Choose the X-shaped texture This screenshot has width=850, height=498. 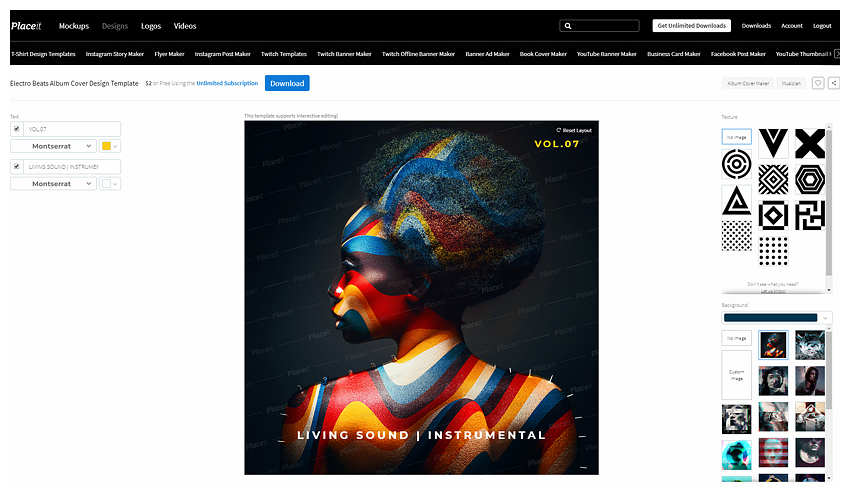(x=810, y=143)
